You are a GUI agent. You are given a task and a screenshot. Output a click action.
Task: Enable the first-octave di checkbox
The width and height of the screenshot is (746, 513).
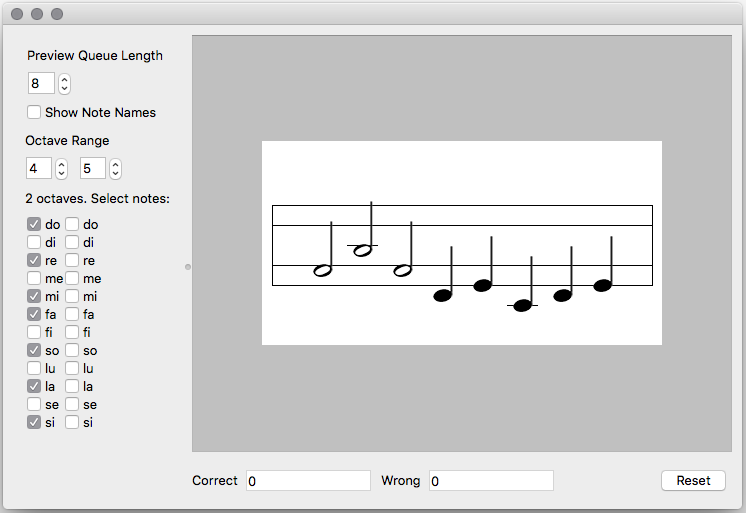click(x=34, y=242)
